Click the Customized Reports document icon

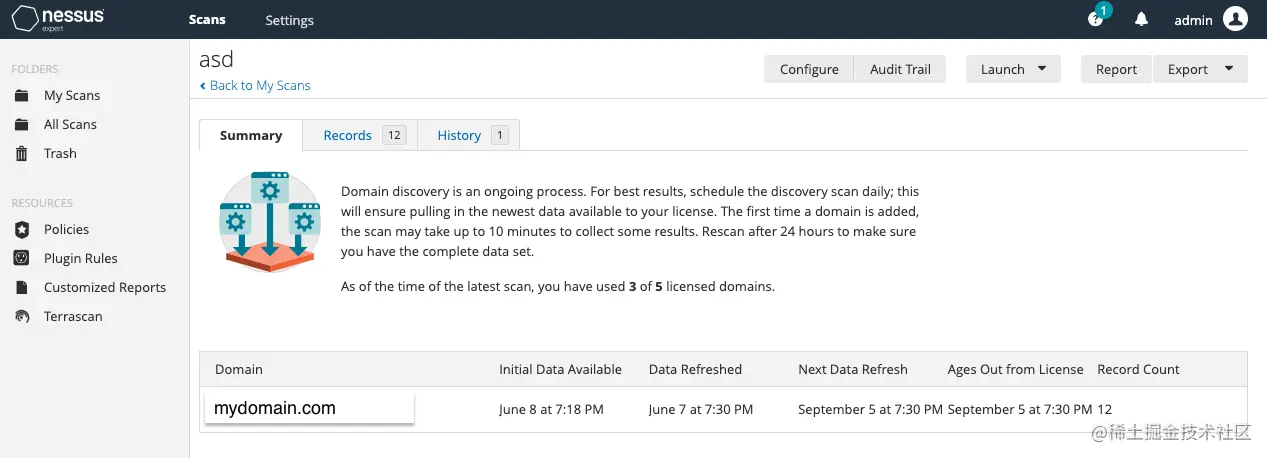[x=21, y=288]
